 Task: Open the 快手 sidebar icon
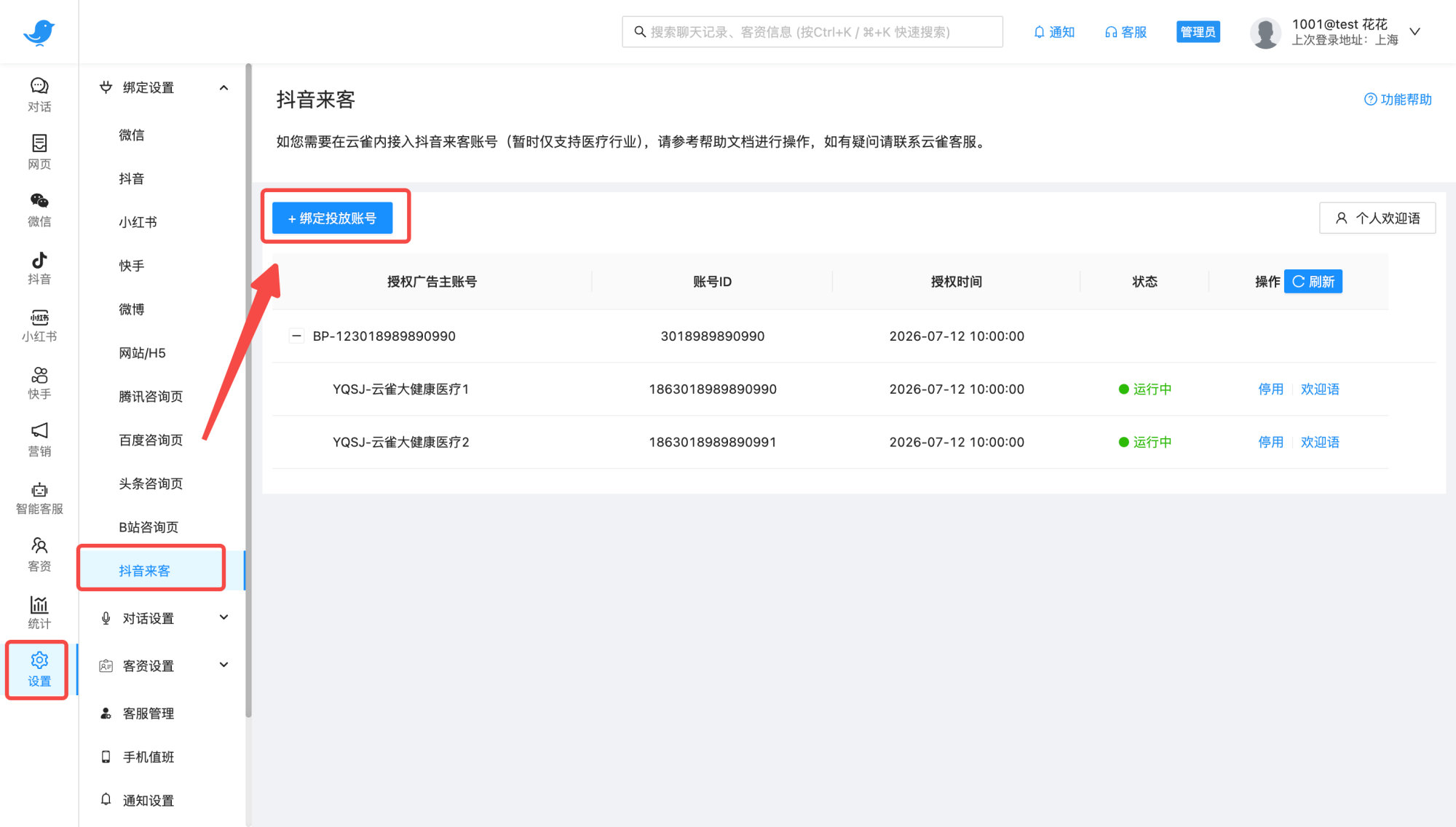pos(39,383)
